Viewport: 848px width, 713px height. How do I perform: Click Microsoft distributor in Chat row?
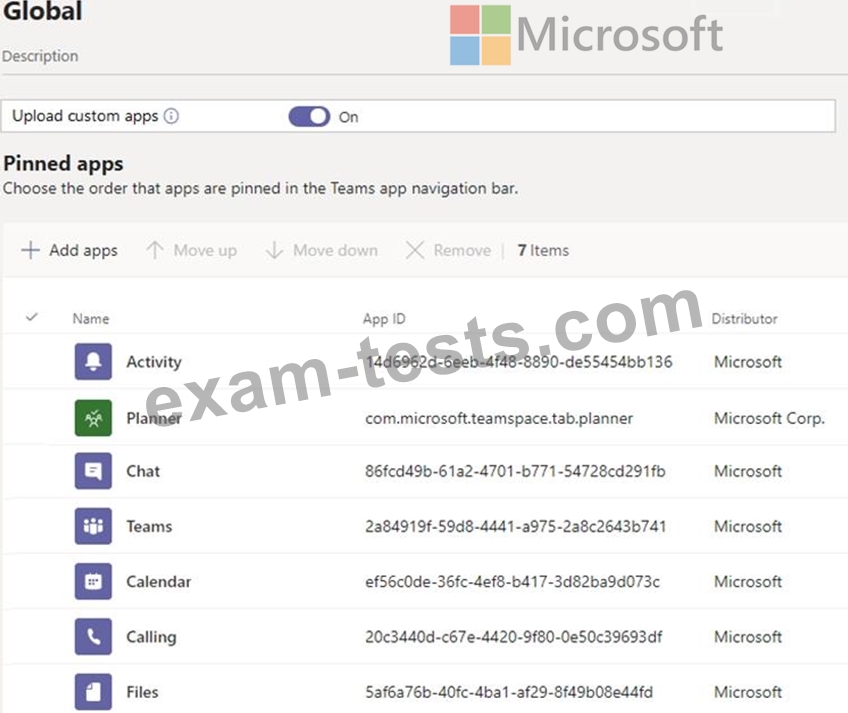(748, 471)
